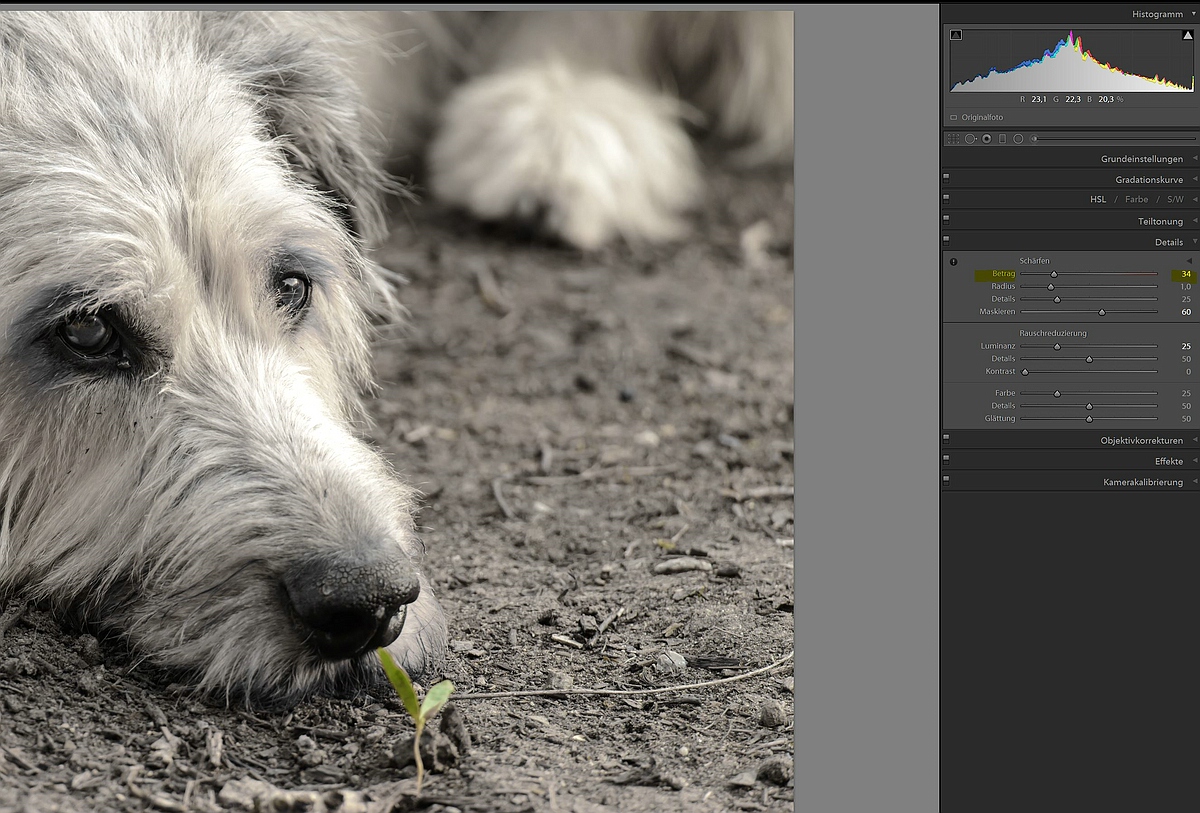Click the highlighted Betrag label
The height and width of the screenshot is (813, 1200).
[x=1003, y=274]
